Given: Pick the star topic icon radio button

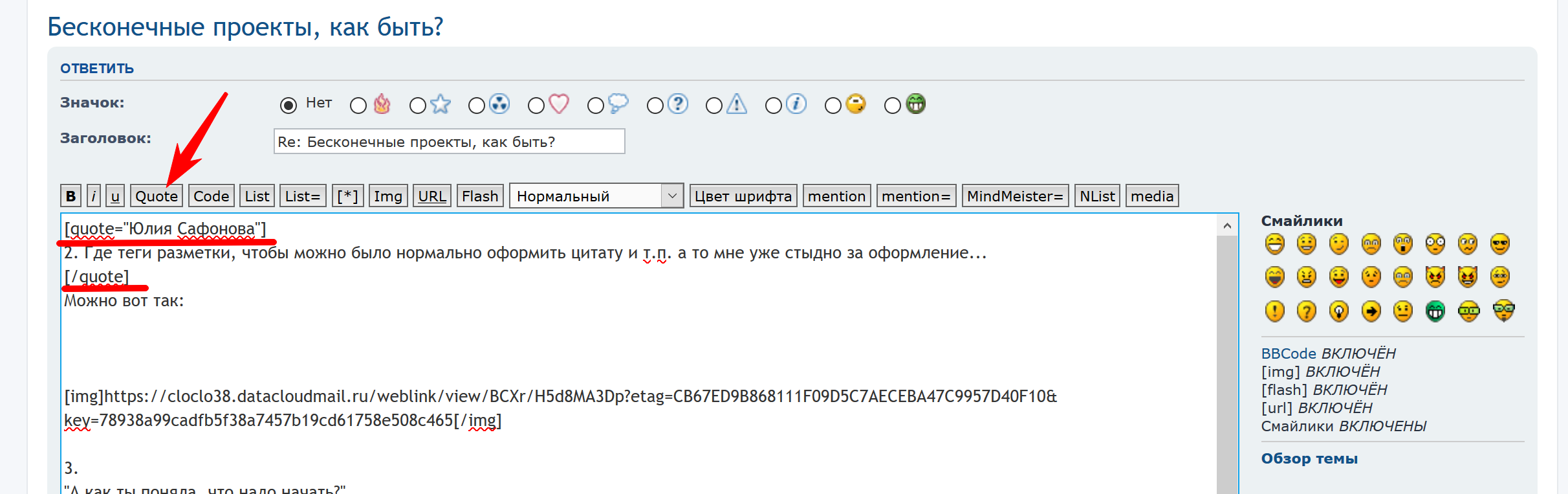Looking at the screenshot, I should [418, 106].
